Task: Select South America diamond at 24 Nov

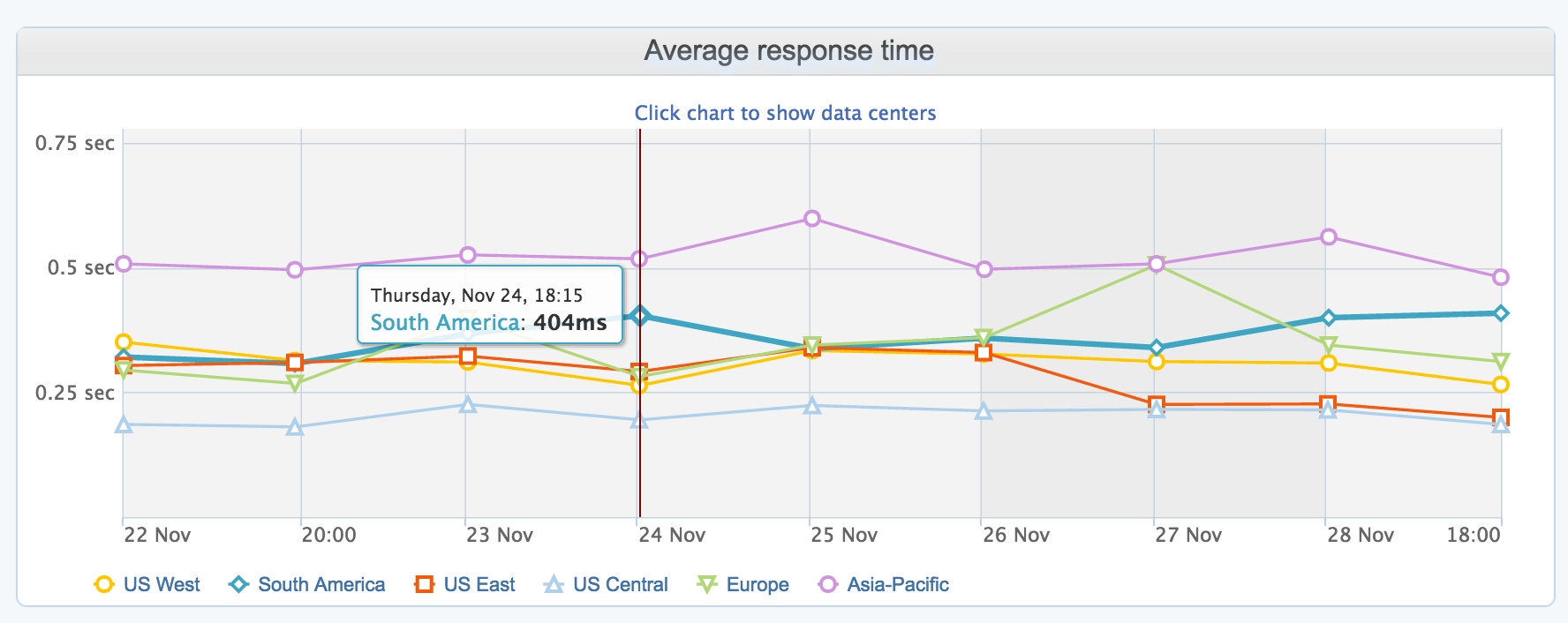Action: tap(641, 315)
